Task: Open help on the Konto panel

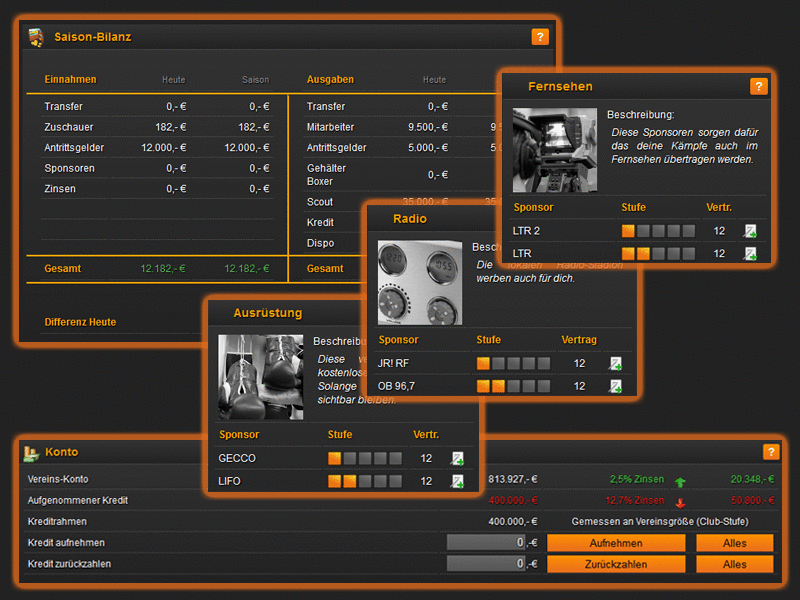Action: 771,452
